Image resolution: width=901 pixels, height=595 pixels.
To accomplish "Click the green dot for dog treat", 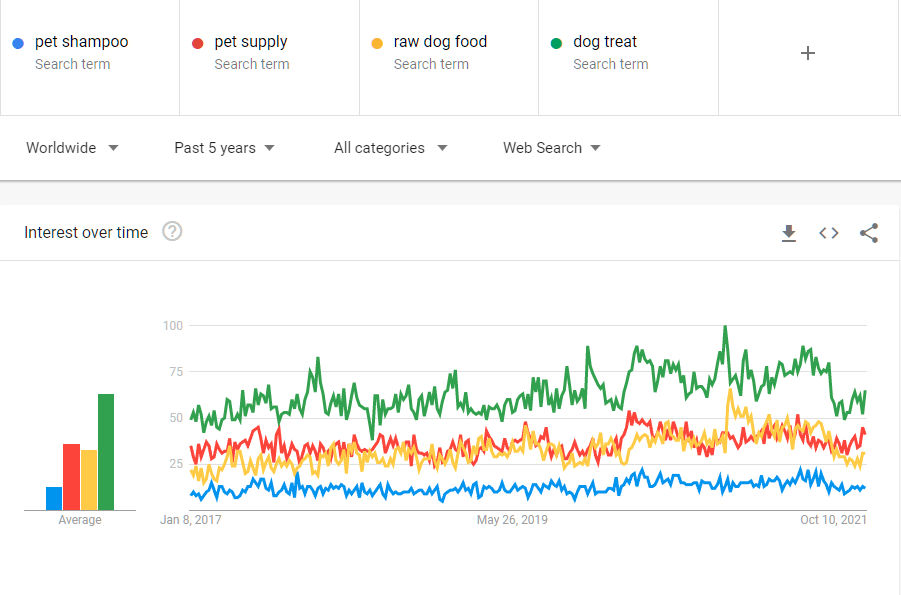I will (x=554, y=42).
